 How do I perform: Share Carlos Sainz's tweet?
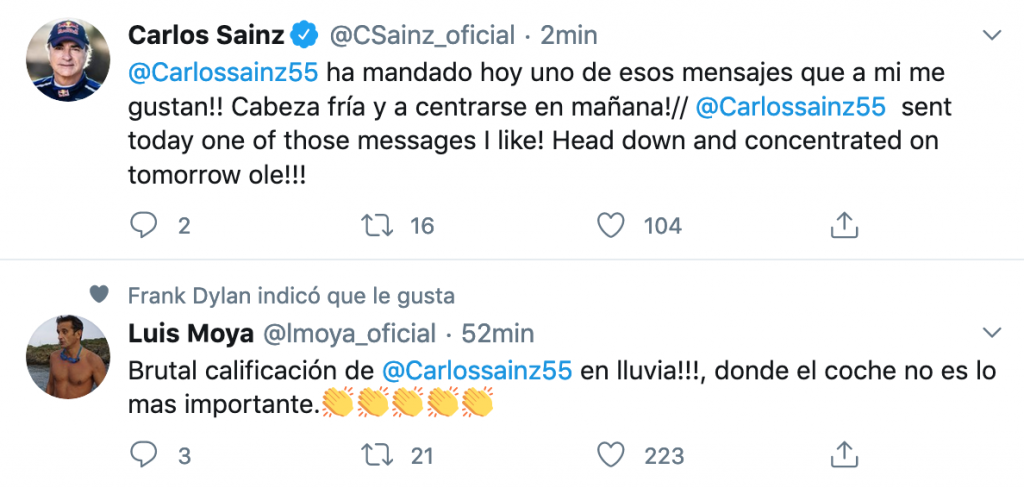click(x=845, y=225)
